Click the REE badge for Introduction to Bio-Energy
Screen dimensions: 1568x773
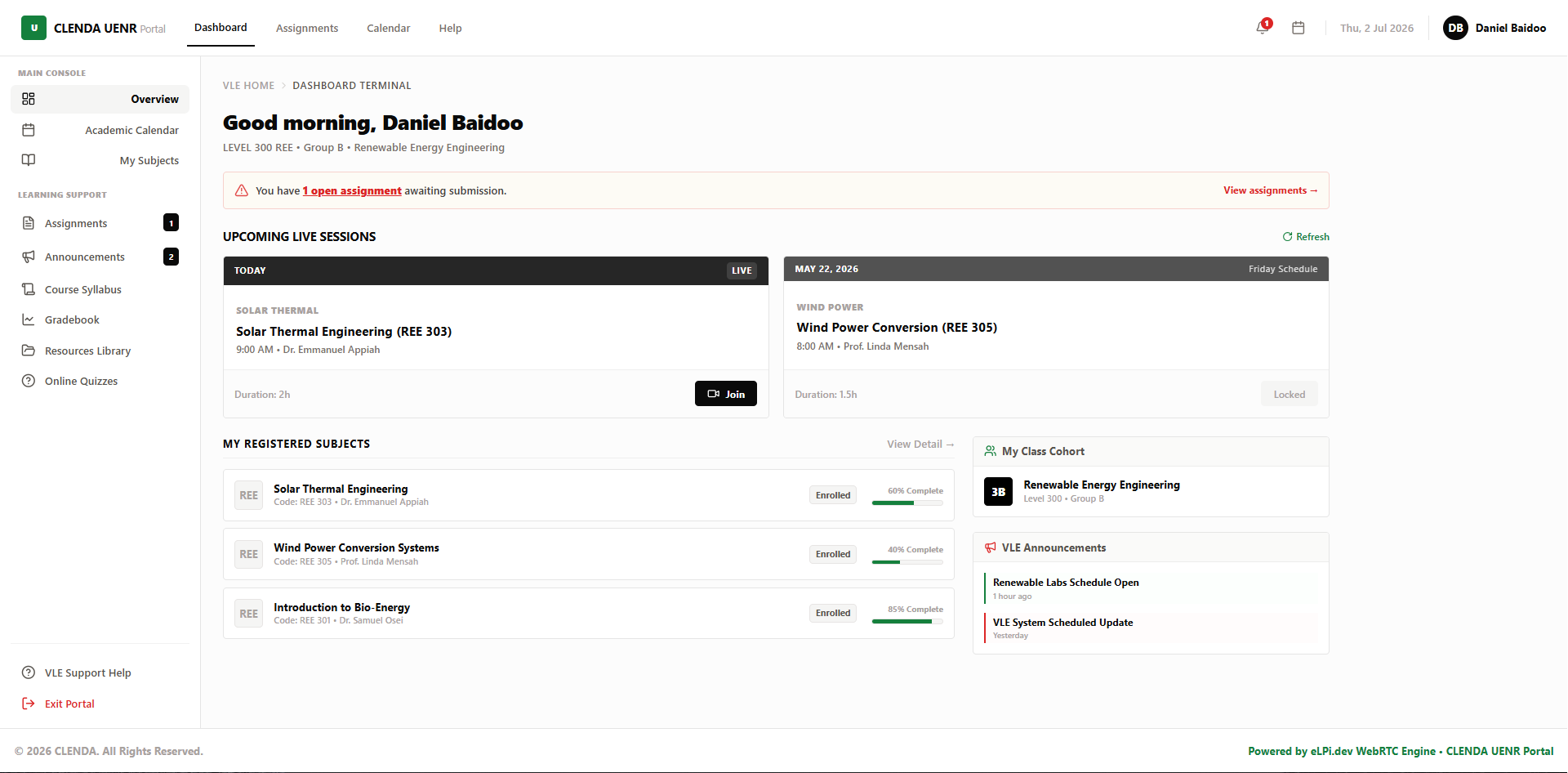[x=249, y=614]
